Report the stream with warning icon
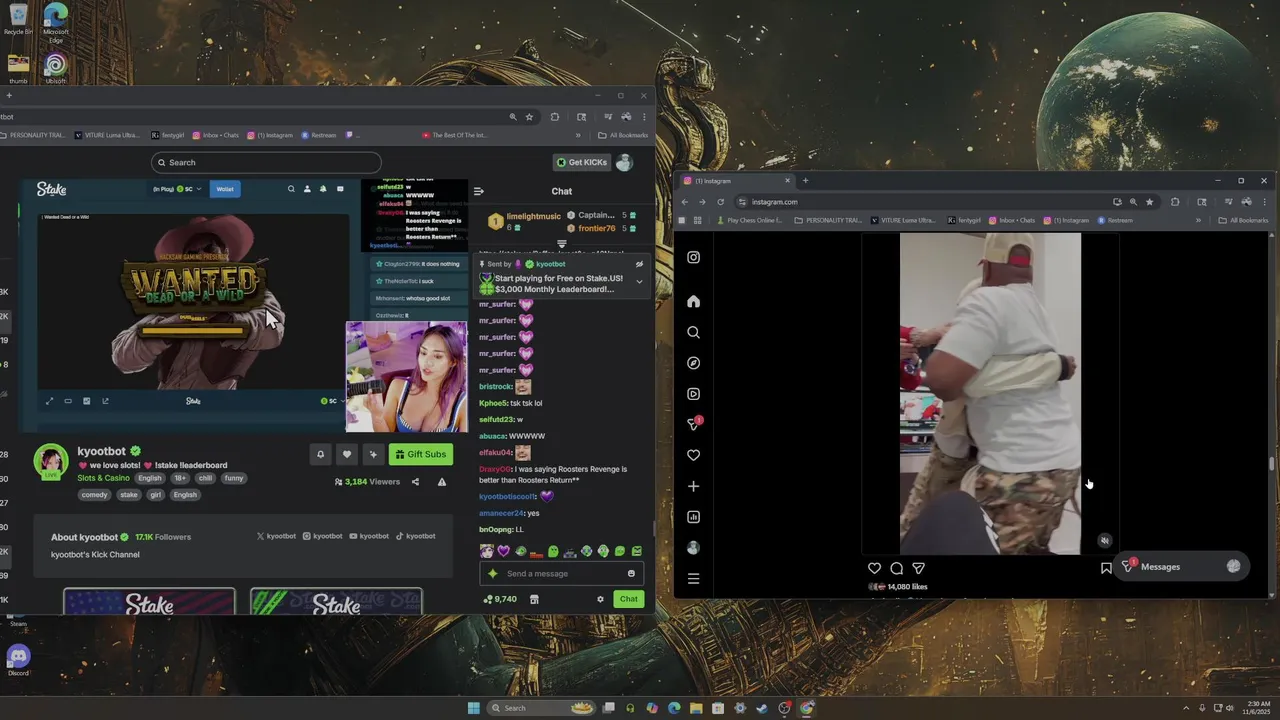Screen dimensions: 1280x720 tap(442, 482)
